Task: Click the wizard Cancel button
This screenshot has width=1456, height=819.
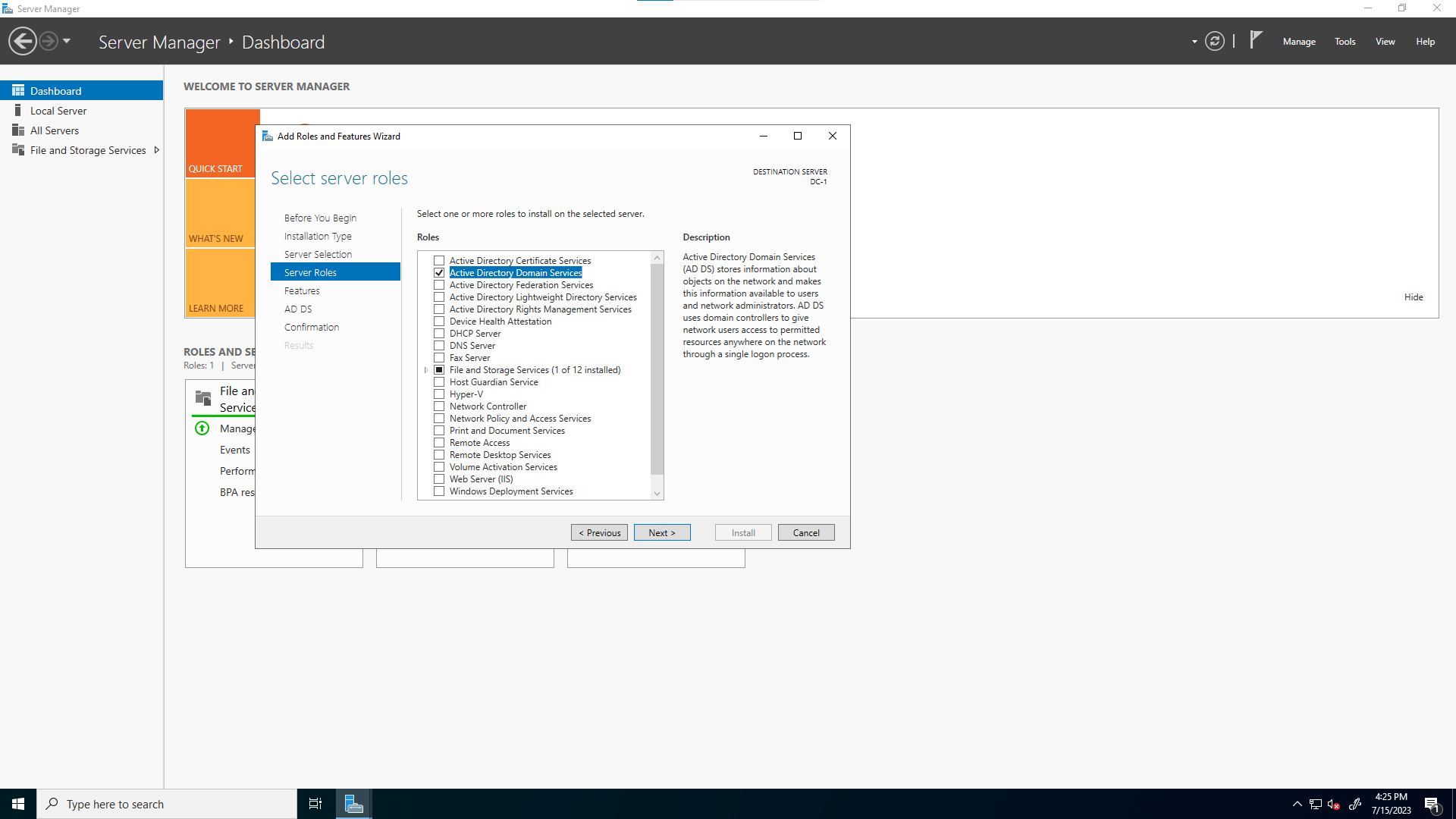Action: point(806,532)
